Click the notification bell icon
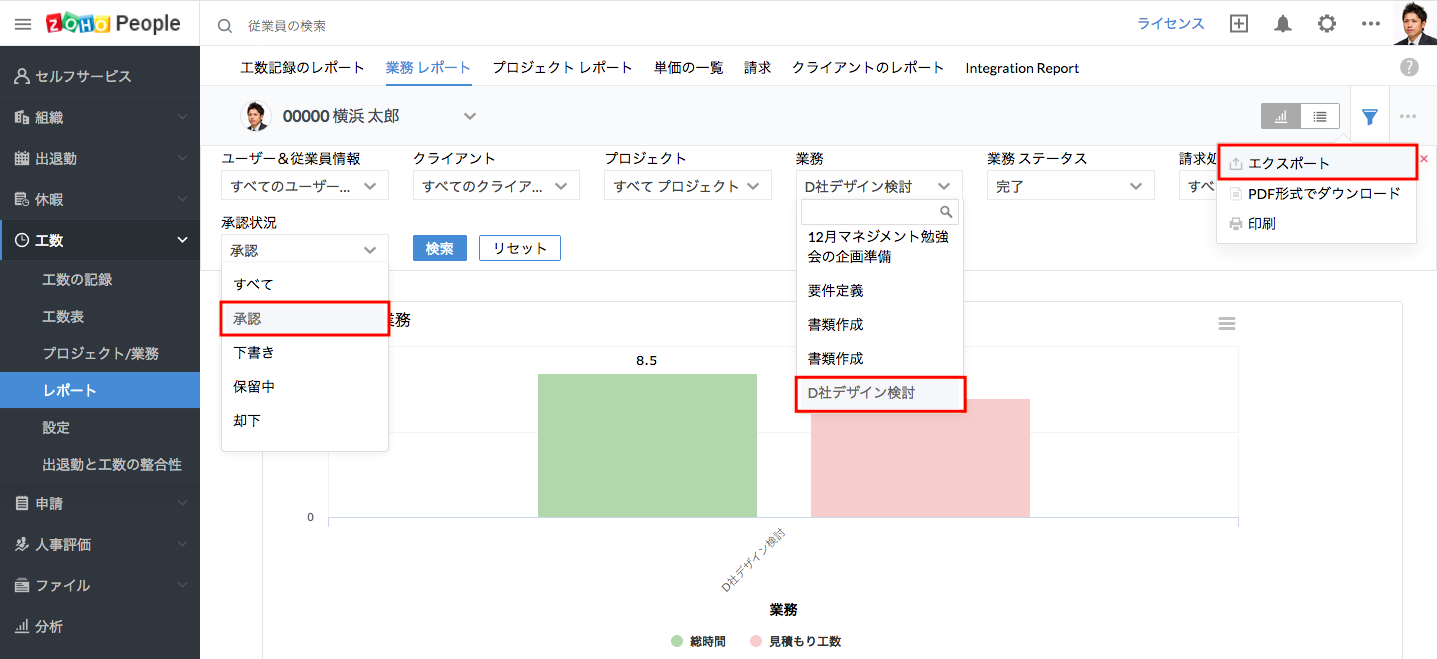Image resolution: width=1437 pixels, height=659 pixels. coord(1283,24)
